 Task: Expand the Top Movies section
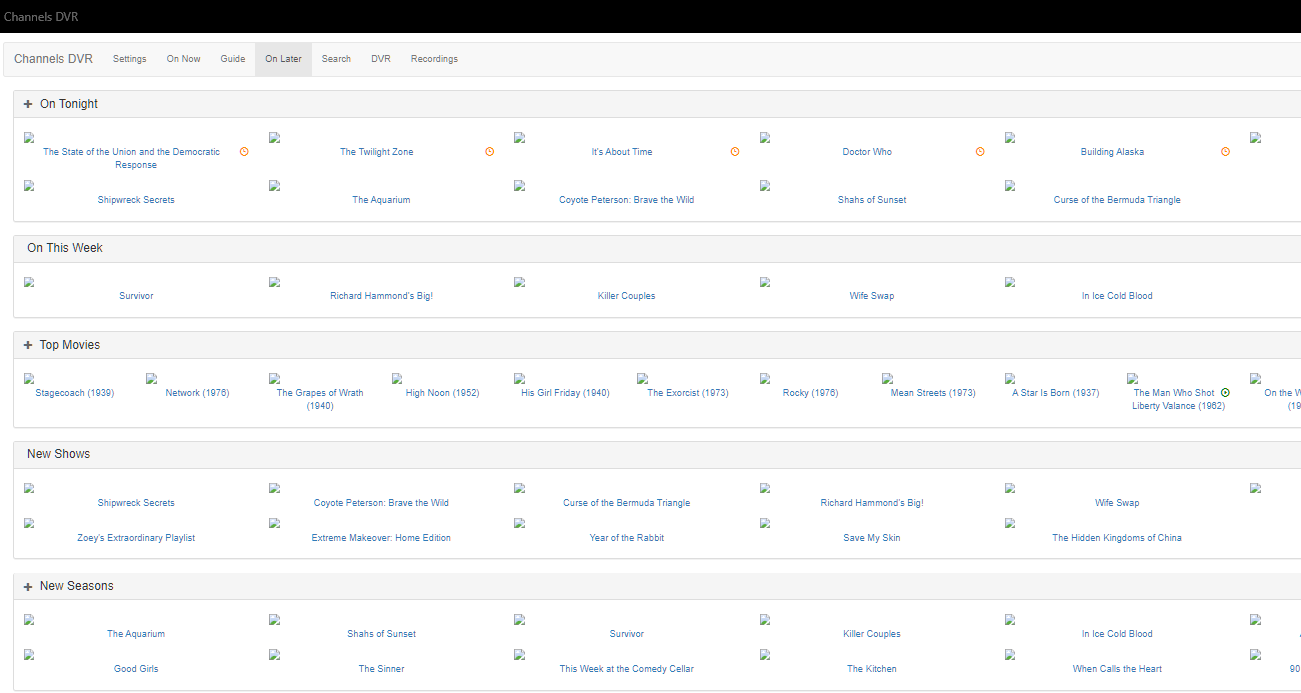point(28,345)
